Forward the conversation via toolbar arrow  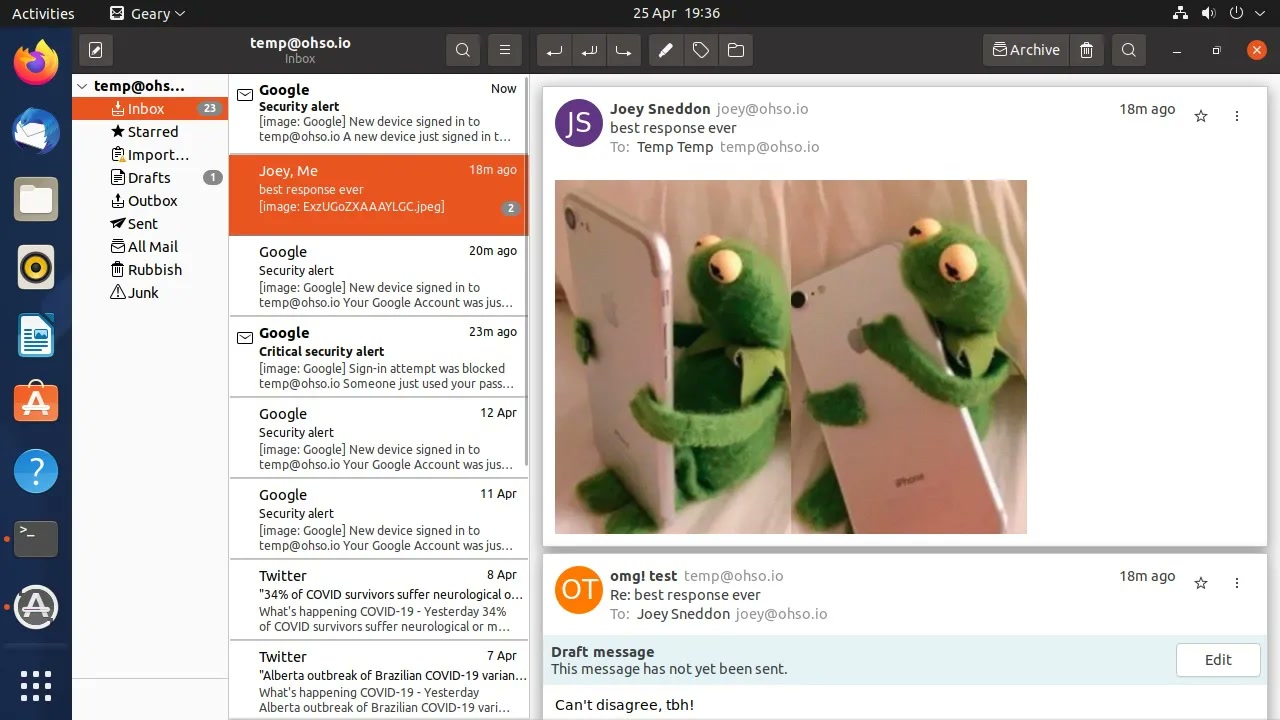point(624,50)
